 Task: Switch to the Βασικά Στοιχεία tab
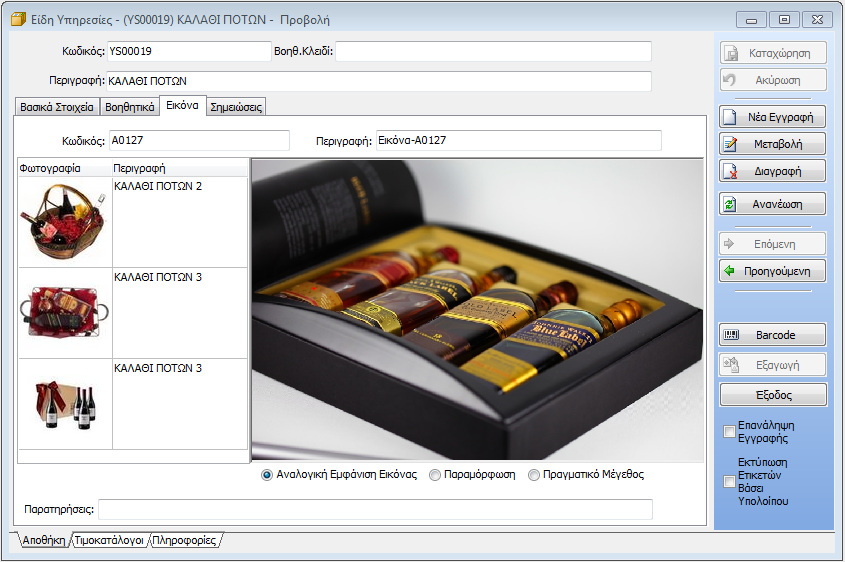tap(57, 107)
